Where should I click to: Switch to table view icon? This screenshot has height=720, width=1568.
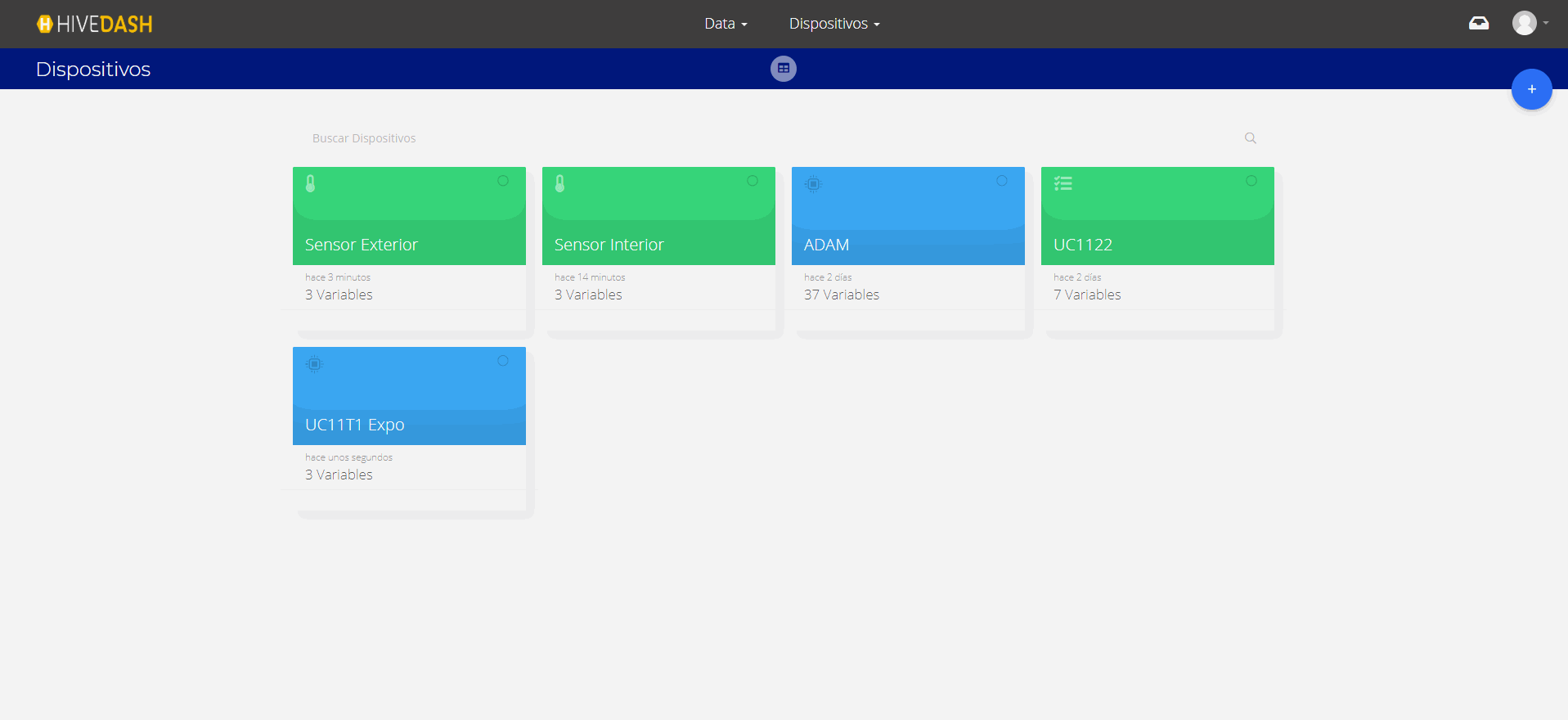click(783, 69)
